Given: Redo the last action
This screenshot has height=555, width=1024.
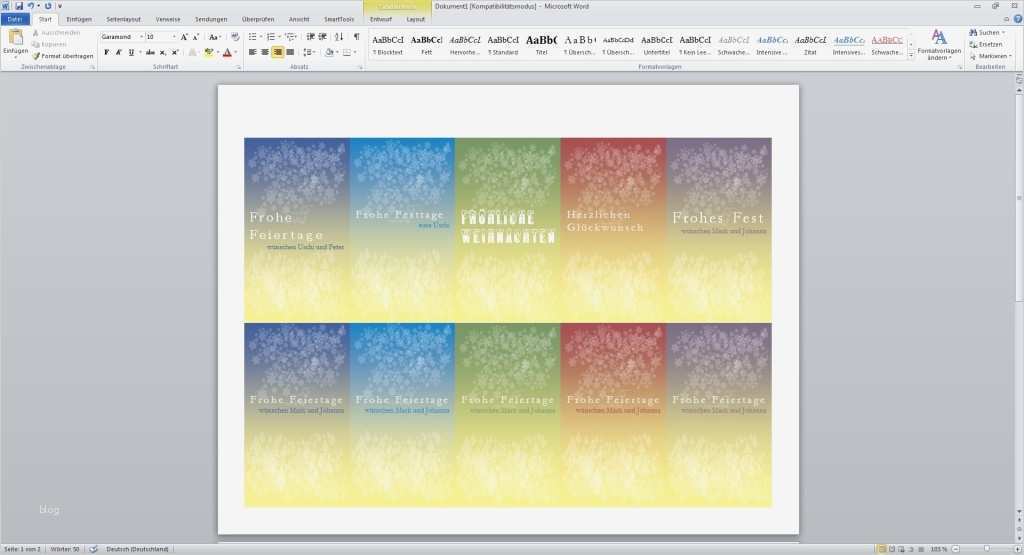Looking at the screenshot, I should [x=48, y=6].
